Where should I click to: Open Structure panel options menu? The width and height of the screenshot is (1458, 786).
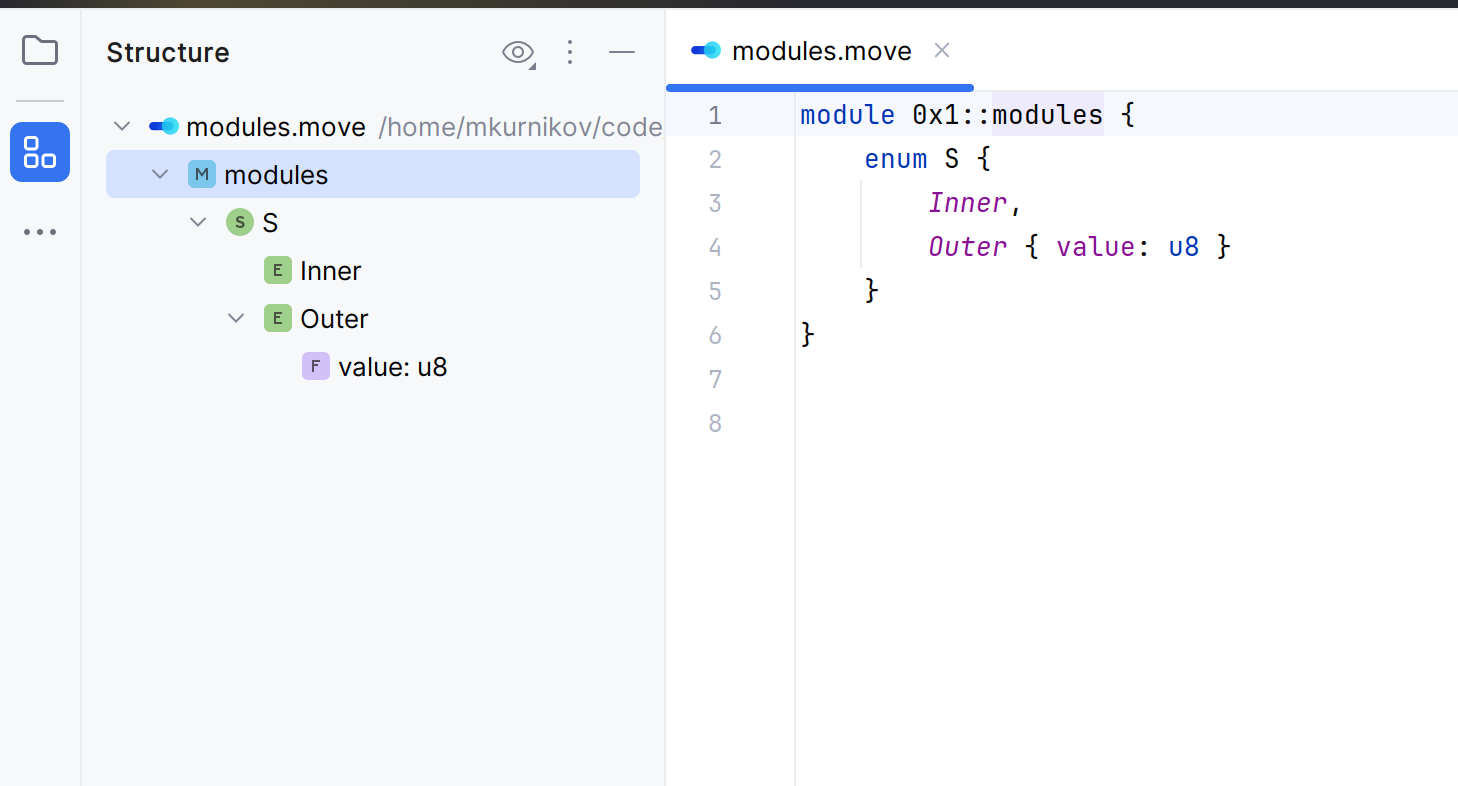570,52
